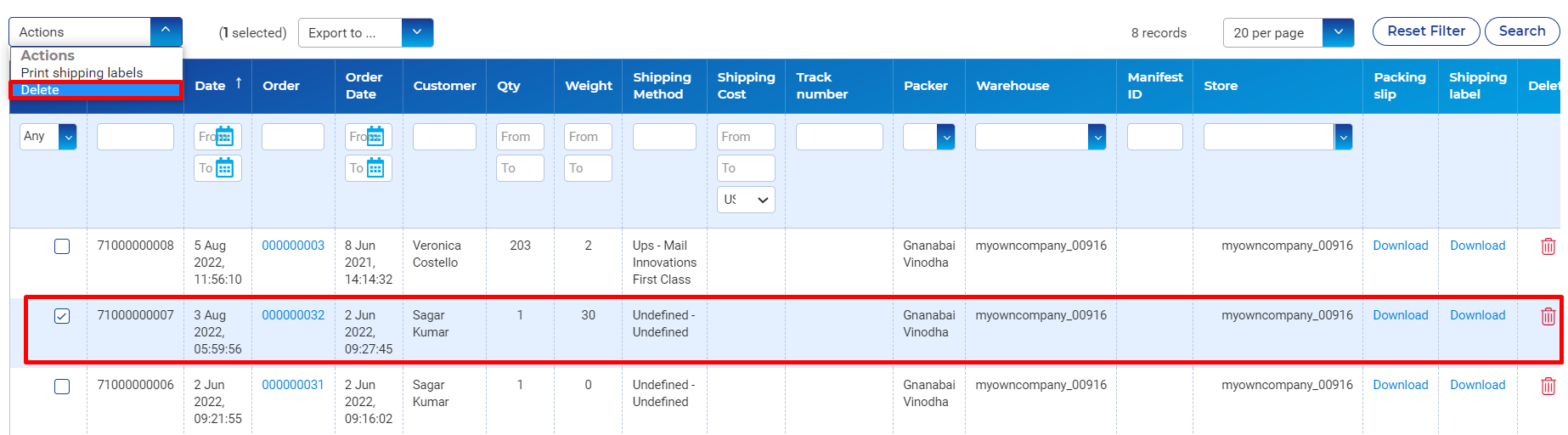
Task: Expand the Export to dropdown
Action: [x=417, y=32]
